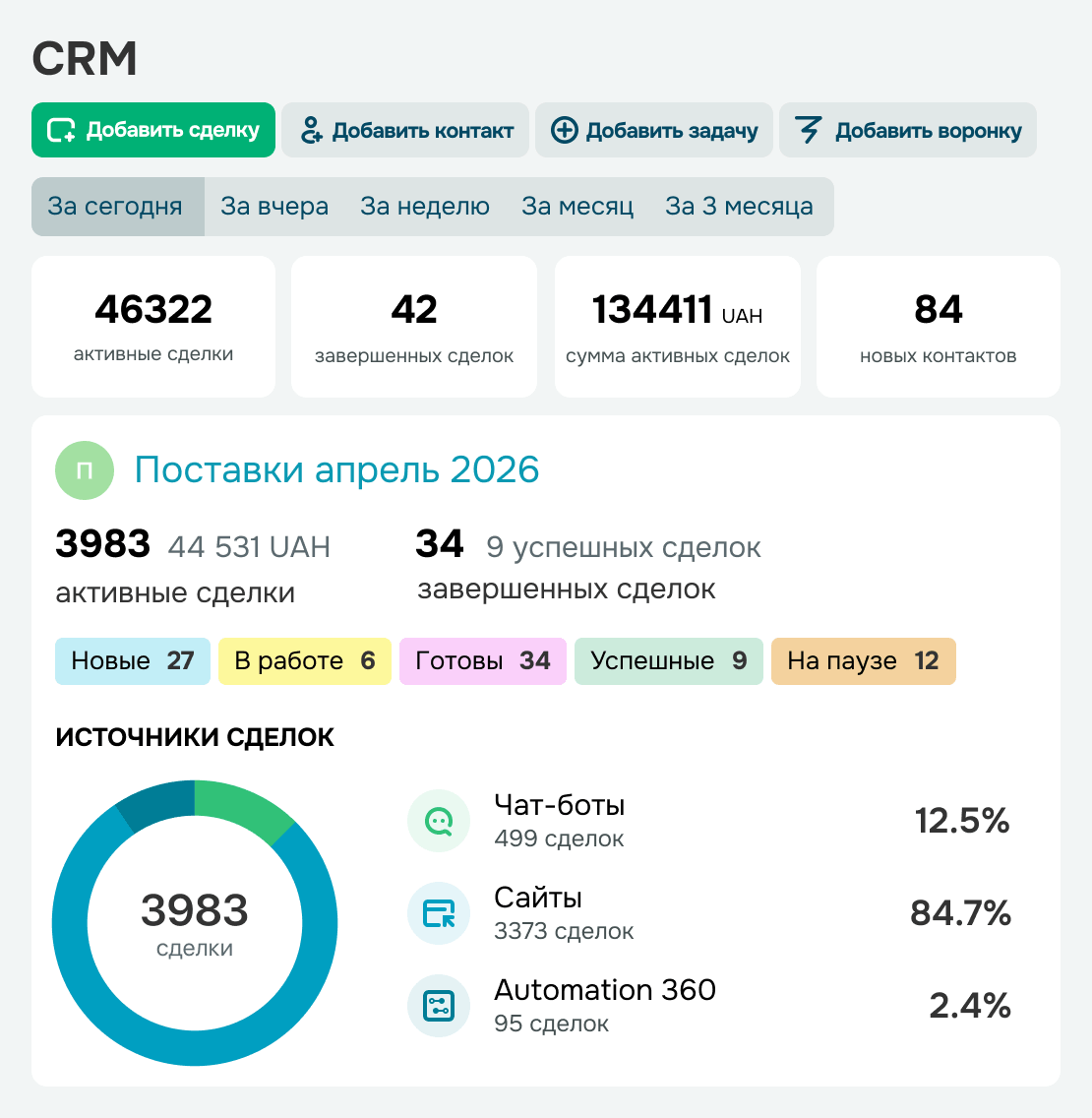
Task: Click the 44 531 UAH amount
Action: [x=249, y=547]
